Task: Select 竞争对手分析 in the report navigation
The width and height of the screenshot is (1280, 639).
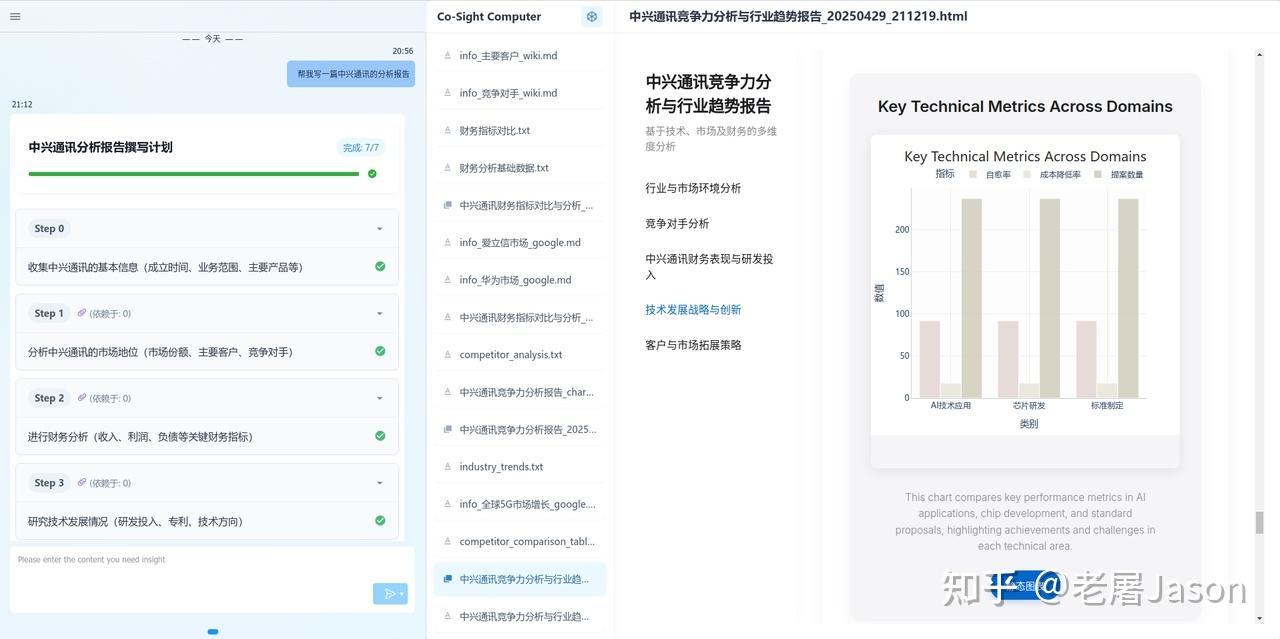Action: (x=679, y=223)
